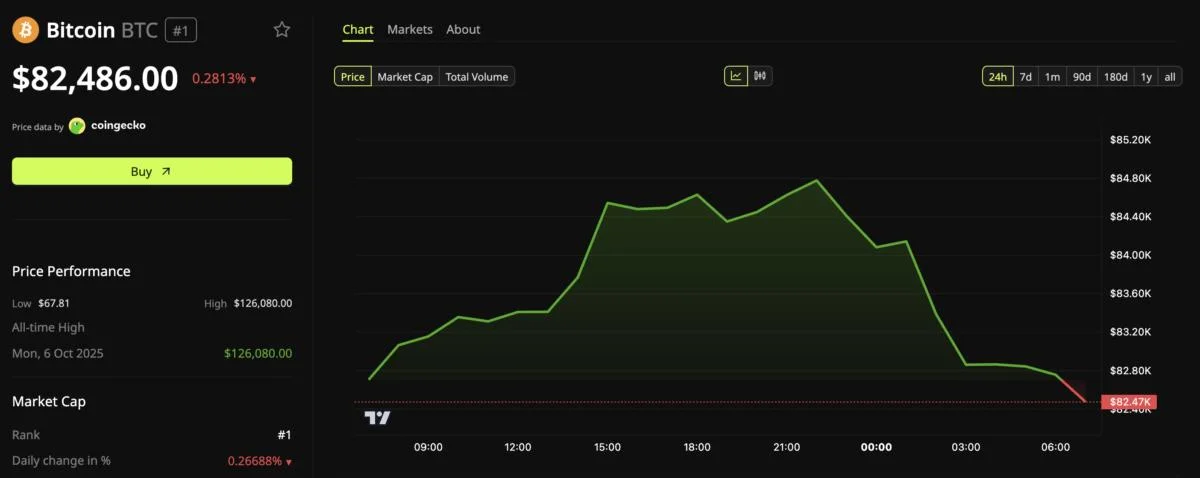Click the $82,486.00 current price
Image resolution: width=1200 pixels, height=478 pixels.
point(95,78)
